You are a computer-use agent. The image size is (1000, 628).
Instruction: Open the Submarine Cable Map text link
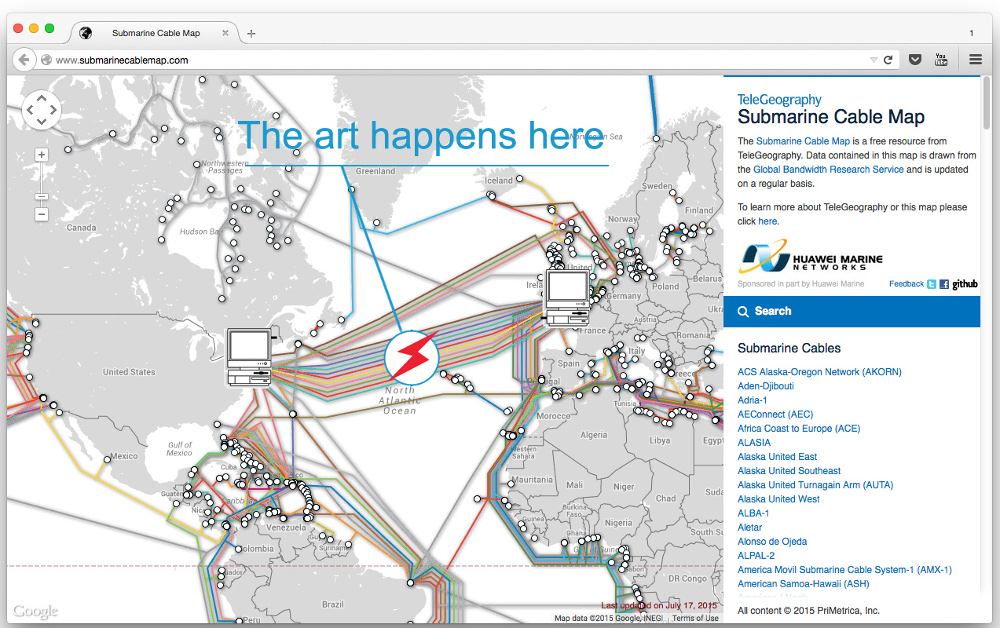[803, 142]
